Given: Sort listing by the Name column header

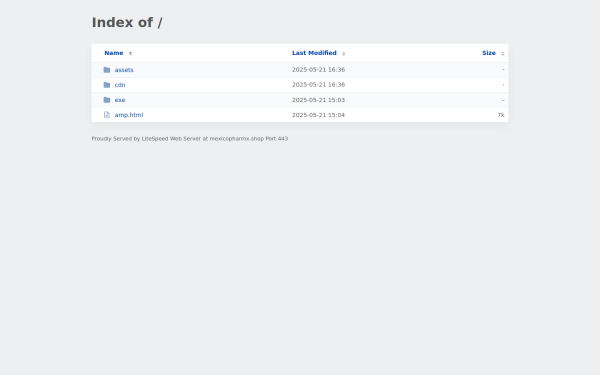Looking at the screenshot, I should [114, 53].
